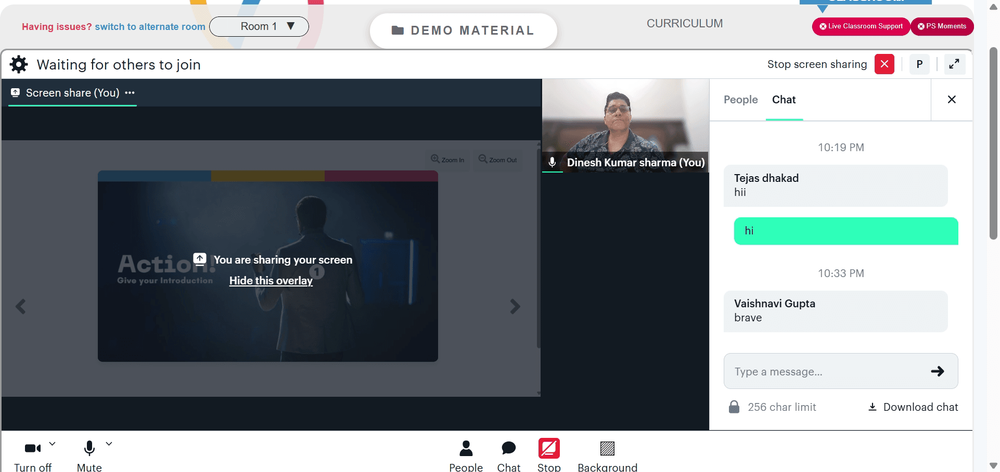1000x472 pixels.
Task: Open the settings gear icon
Action: (18, 64)
